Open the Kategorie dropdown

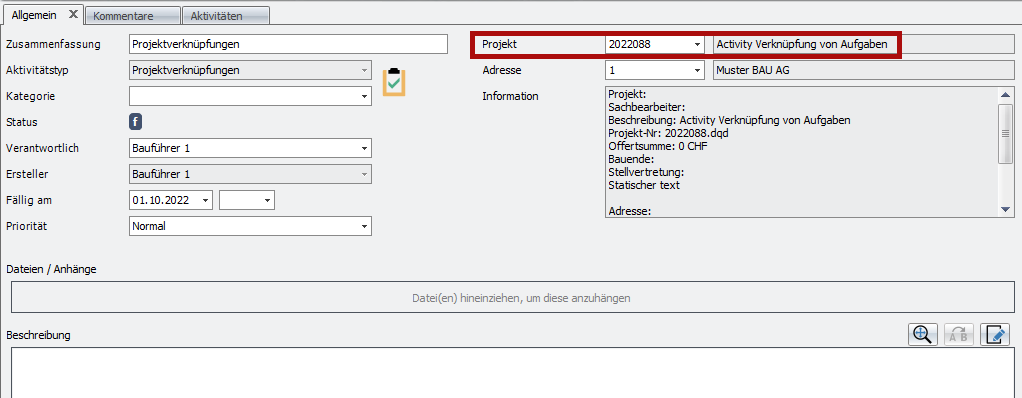point(364,96)
